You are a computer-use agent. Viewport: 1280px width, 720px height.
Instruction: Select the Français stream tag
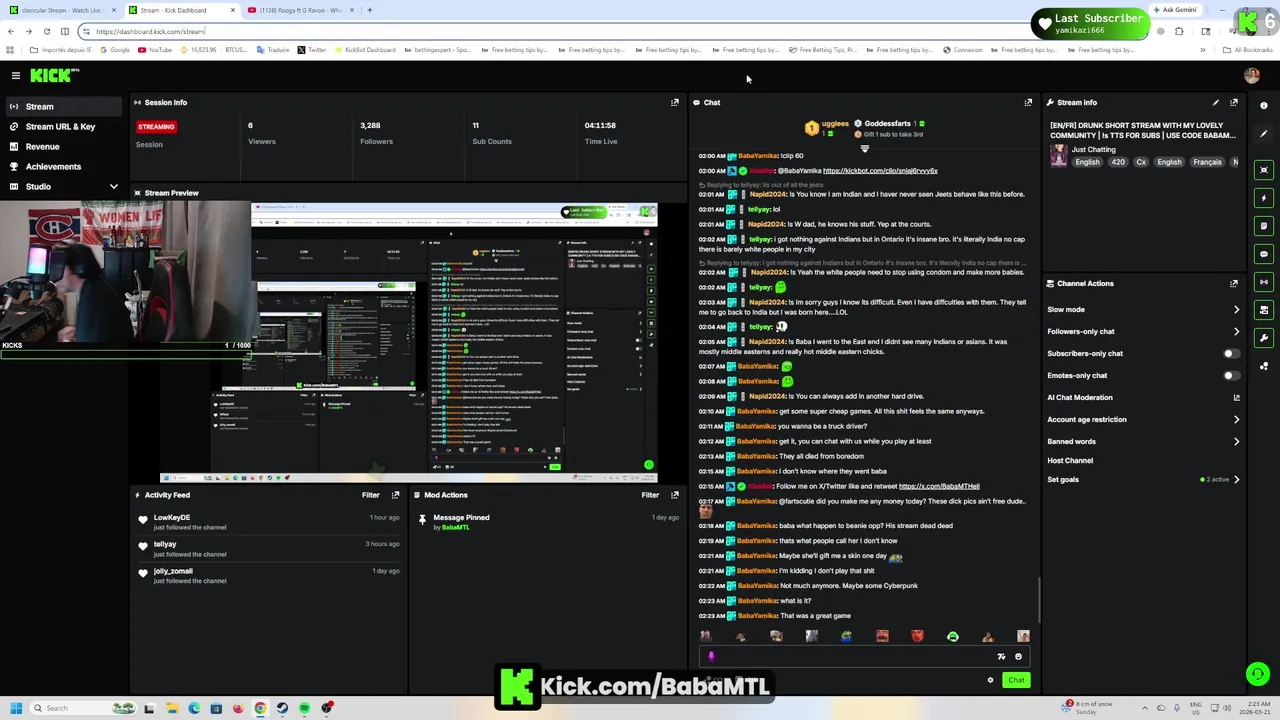pyautogui.click(x=1207, y=162)
